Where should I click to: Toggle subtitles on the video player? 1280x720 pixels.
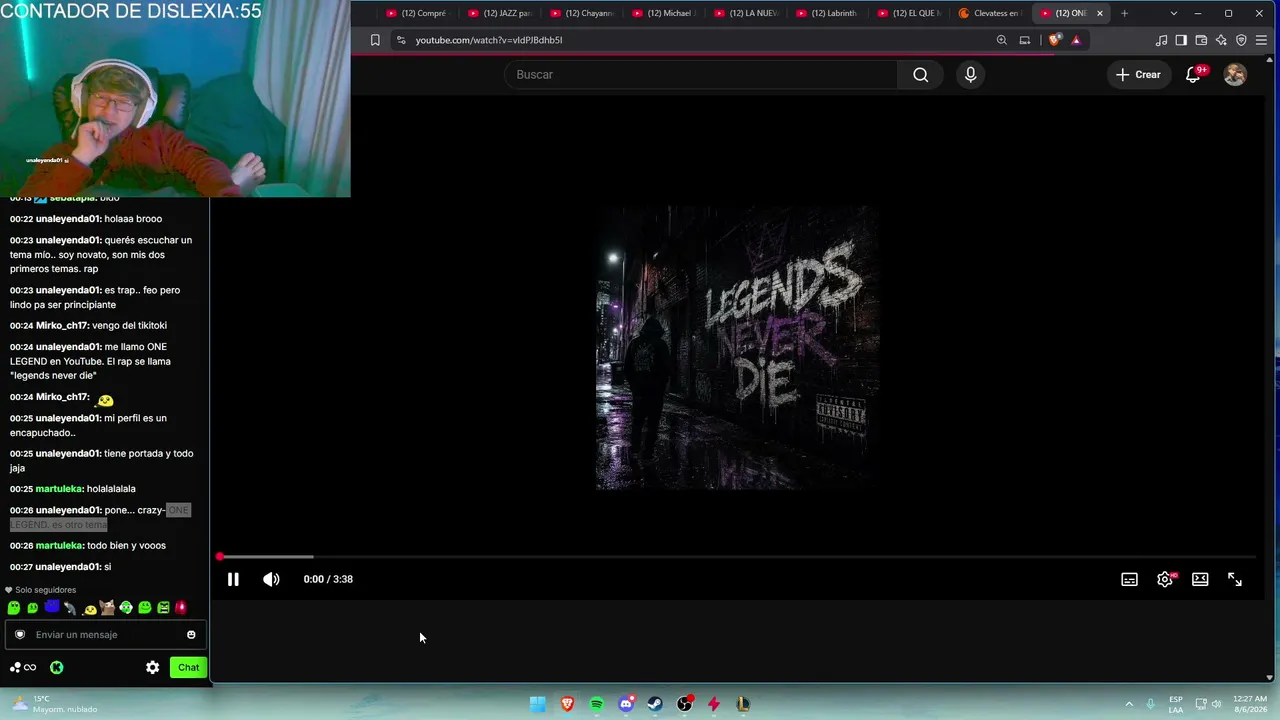point(1129,579)
